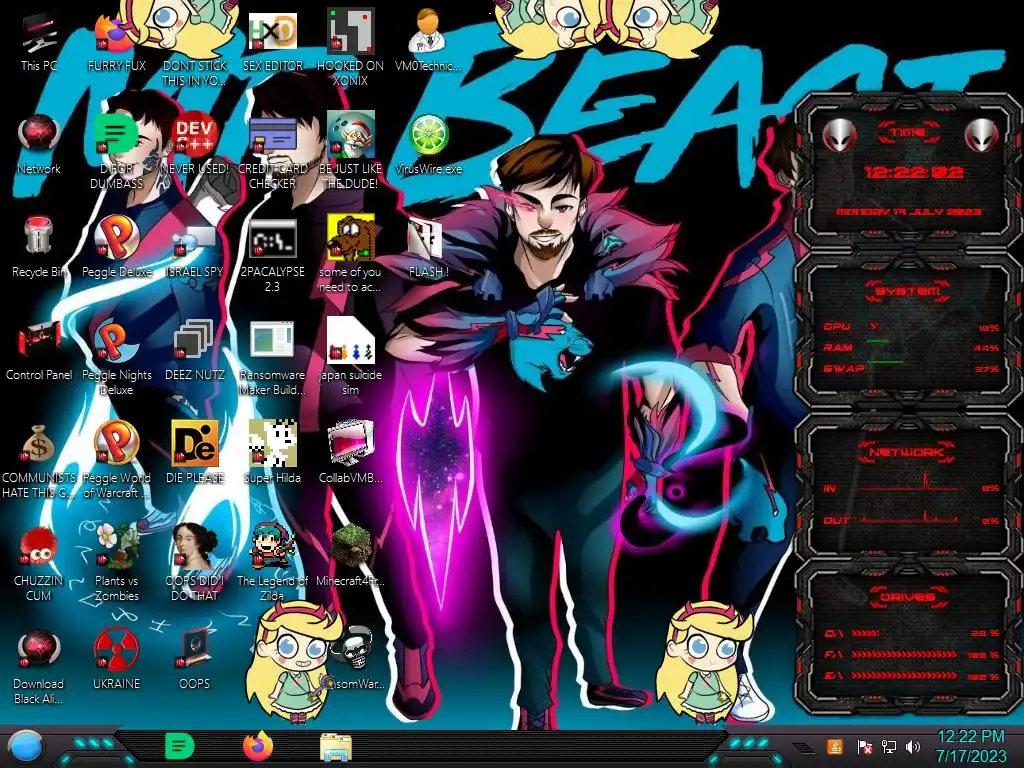Screen dimensions: 1024x768
Task: Select the DEEZ NUTZ stacked-windows icon
Action: pyautogui.click(x=195, y=341)
